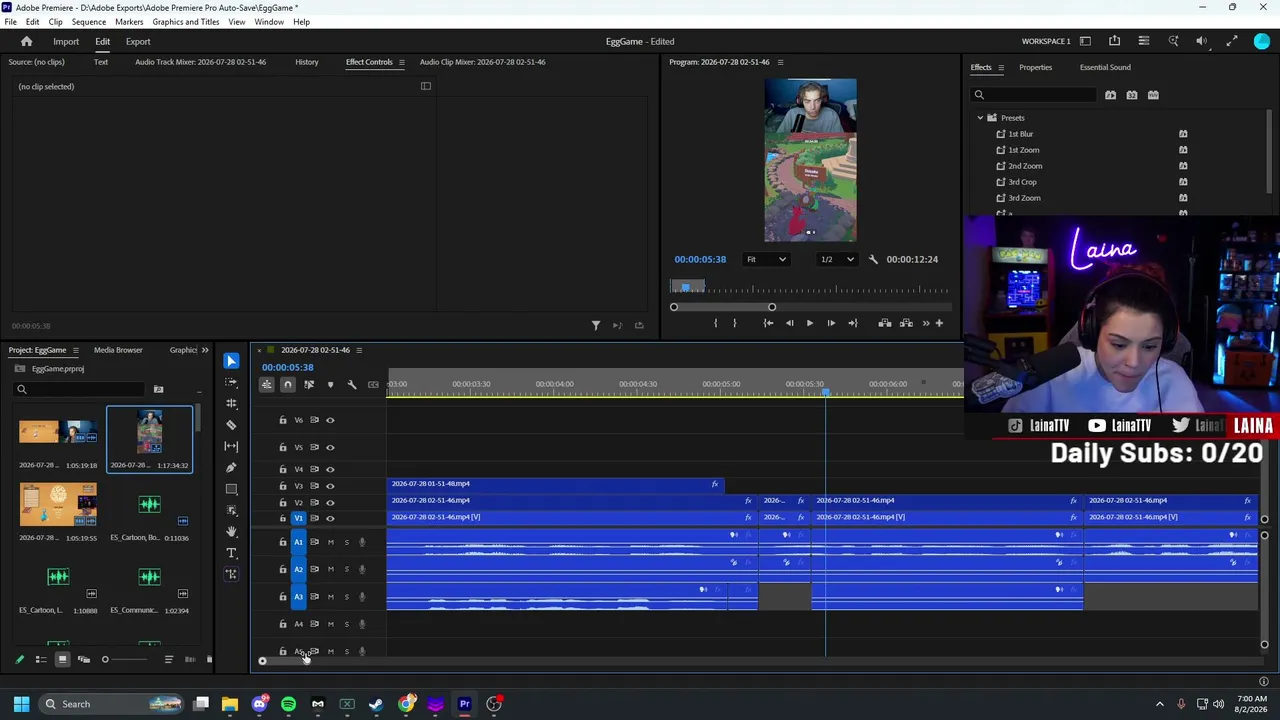Open Quick Export share icon
The width and height of the screenshot is (1280, 720).
pyautogui.click(x=1114, y=41)
